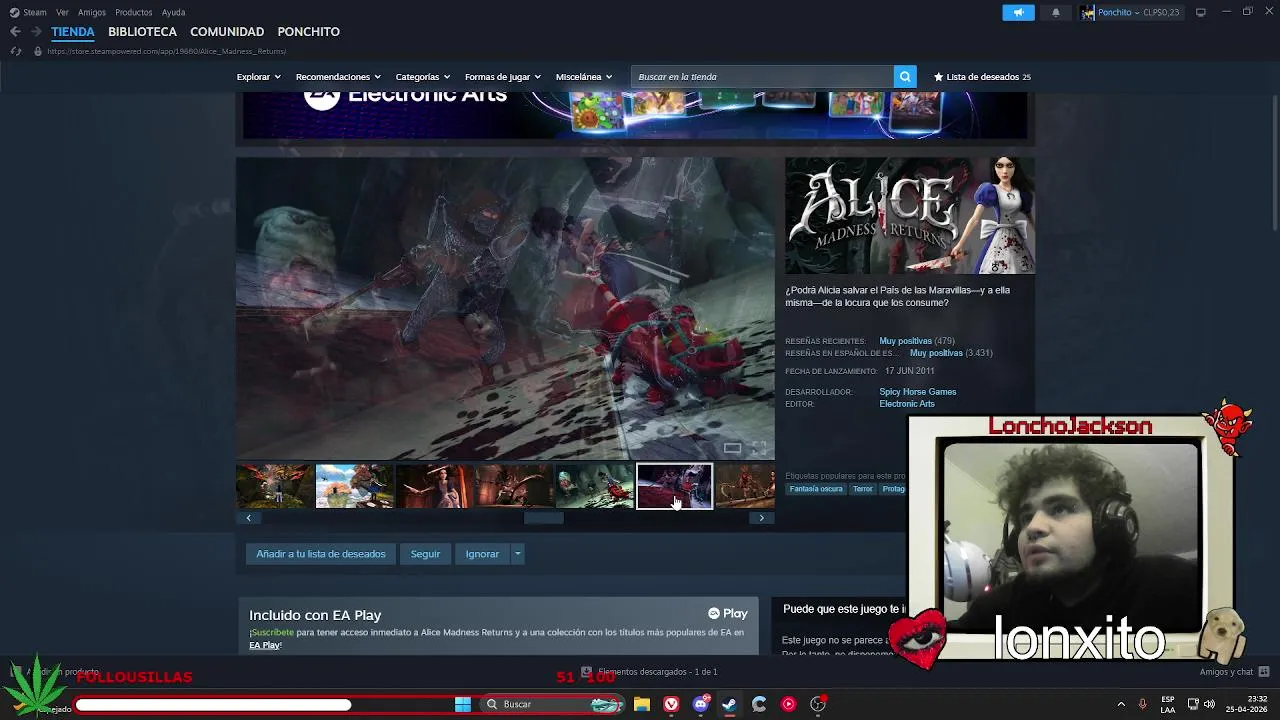Open the downloads status Elementos descargados
1280x720 pixels.
click(x=649, y=672)
